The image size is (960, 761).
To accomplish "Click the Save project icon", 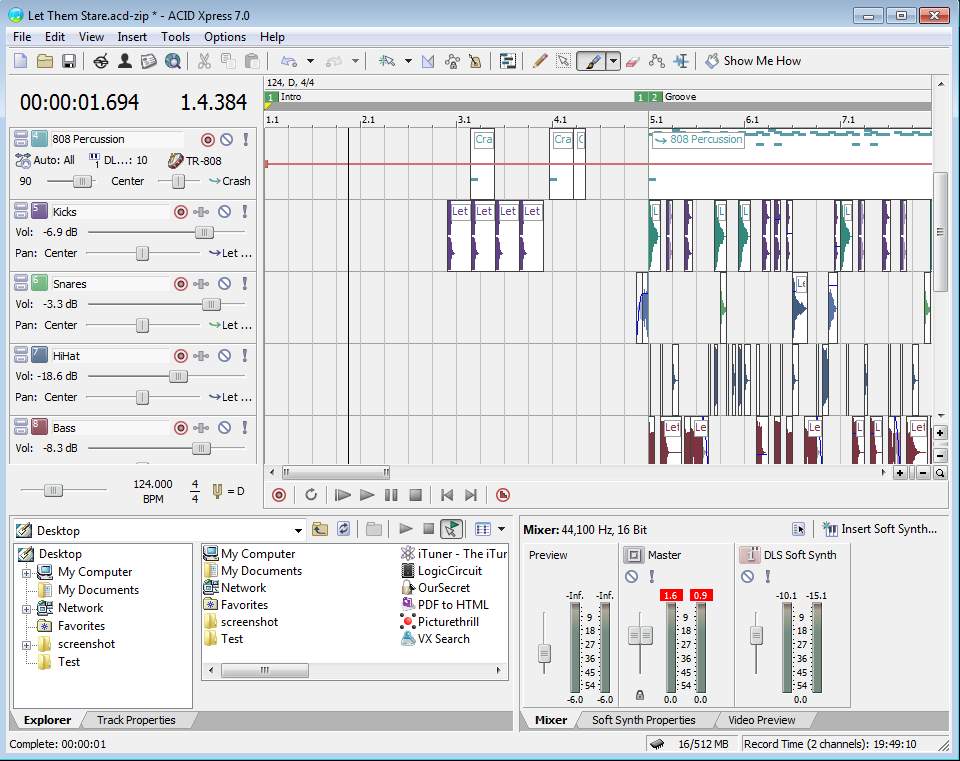I will [69, 61].
